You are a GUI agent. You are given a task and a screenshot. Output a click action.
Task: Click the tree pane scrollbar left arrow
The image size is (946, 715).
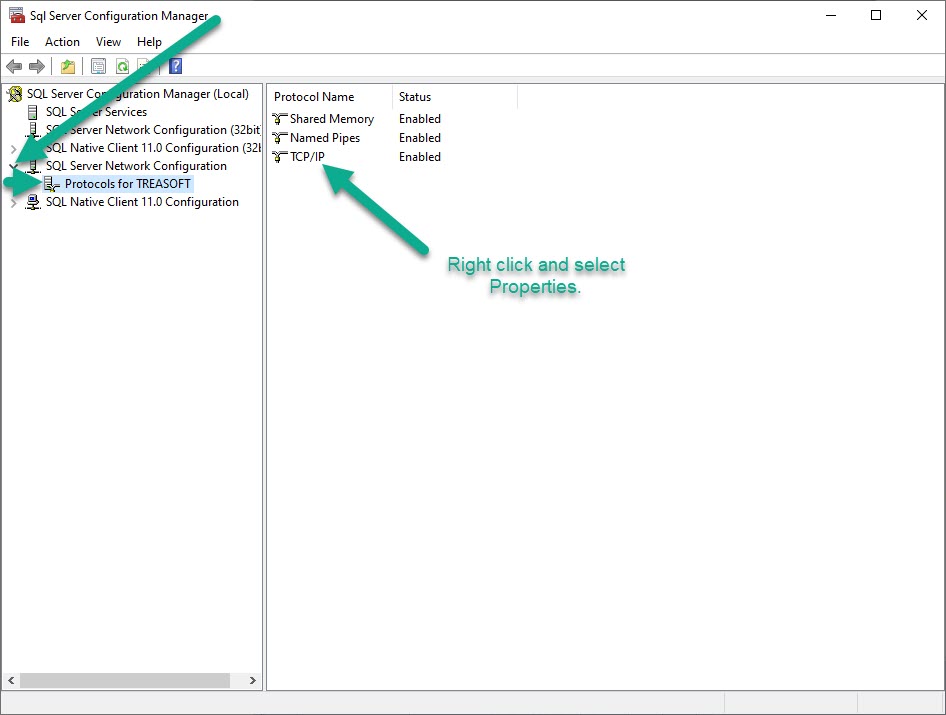pos(11,680)
